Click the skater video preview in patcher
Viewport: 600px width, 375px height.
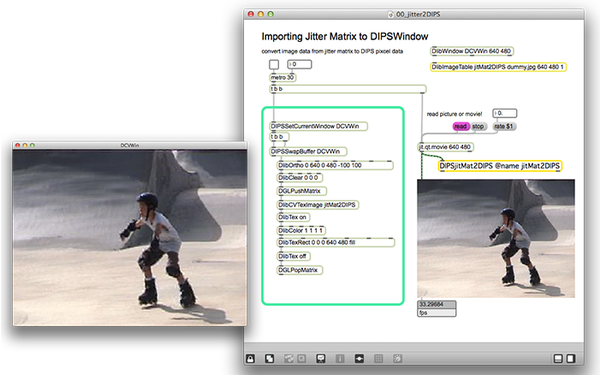click(496, 238)
